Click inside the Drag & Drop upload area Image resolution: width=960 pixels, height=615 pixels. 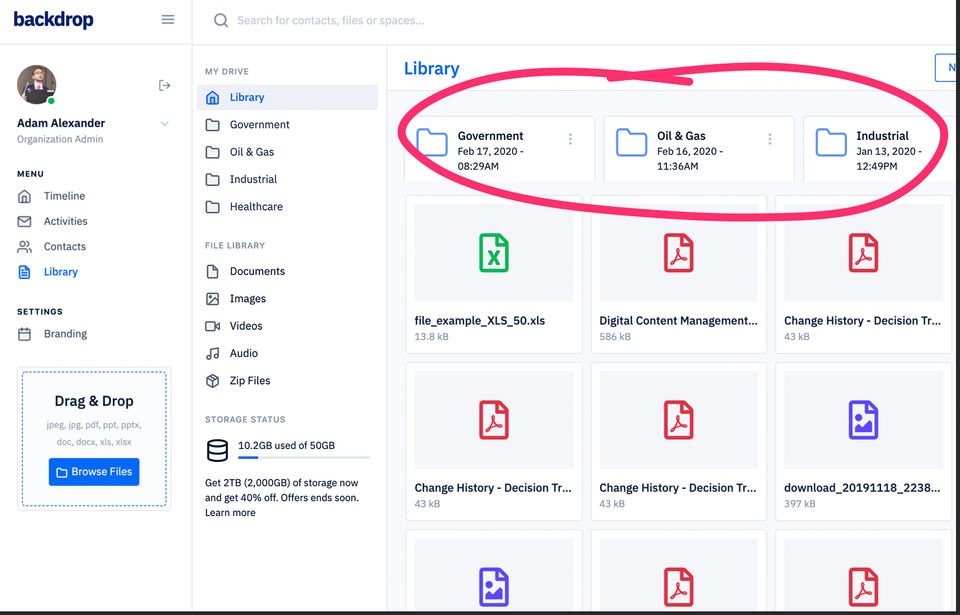[94, 439]
